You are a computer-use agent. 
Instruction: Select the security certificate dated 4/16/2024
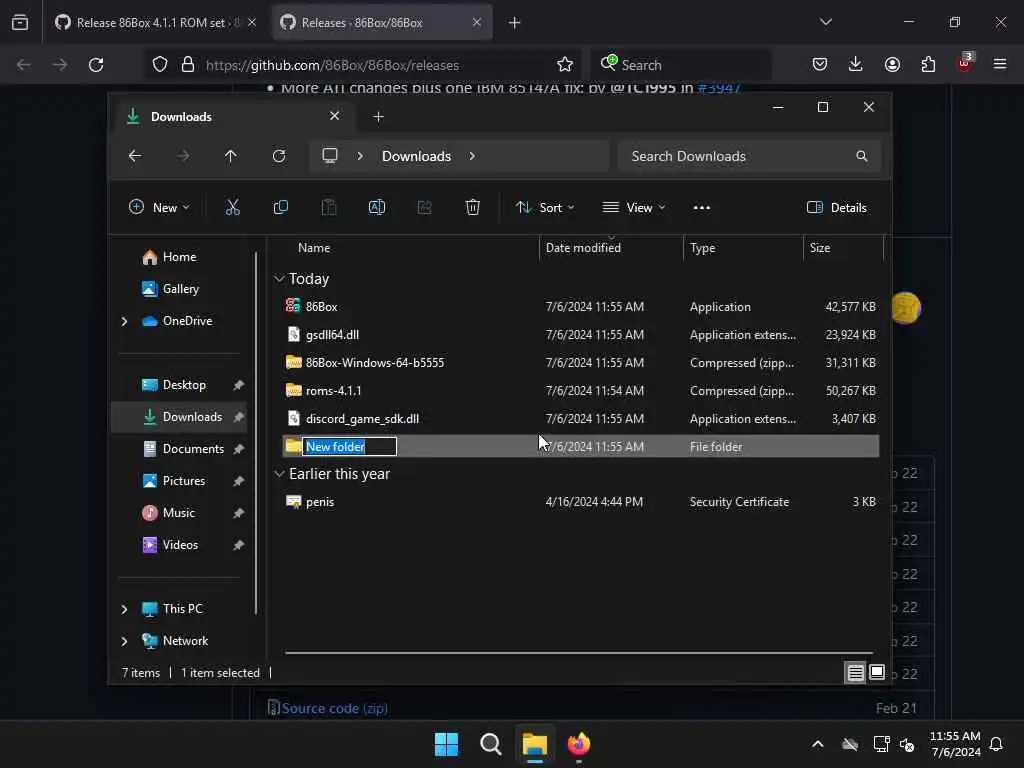coord(581,502)
